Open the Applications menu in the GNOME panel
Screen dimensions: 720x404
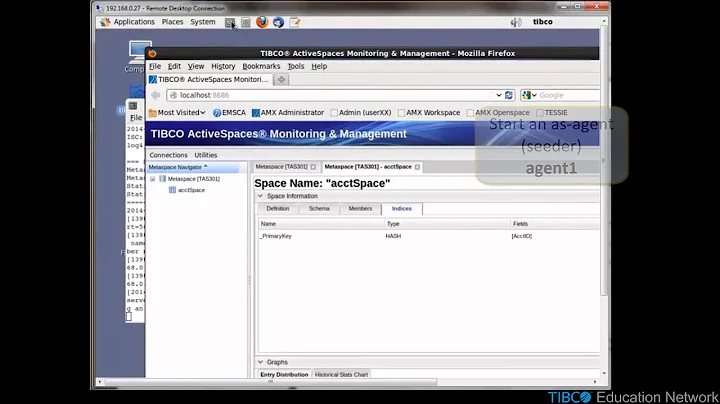click(x=134, y=22)
